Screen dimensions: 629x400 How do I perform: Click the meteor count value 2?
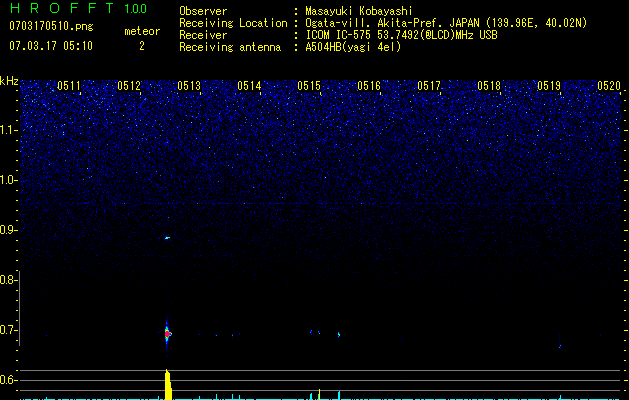click(x=142, y=46)
